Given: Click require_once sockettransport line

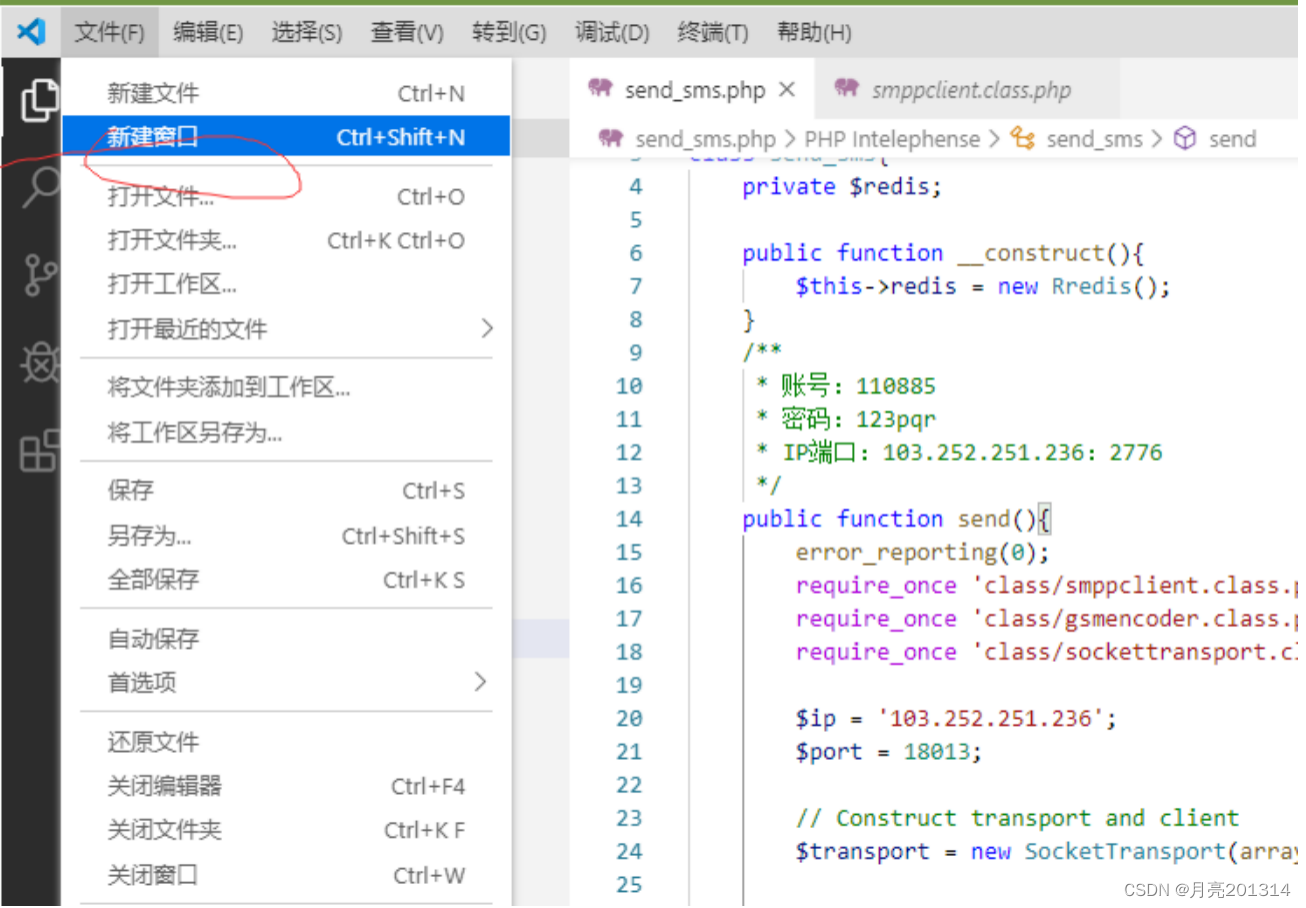Looking at the screenshot, I should tap(1046, 651).
